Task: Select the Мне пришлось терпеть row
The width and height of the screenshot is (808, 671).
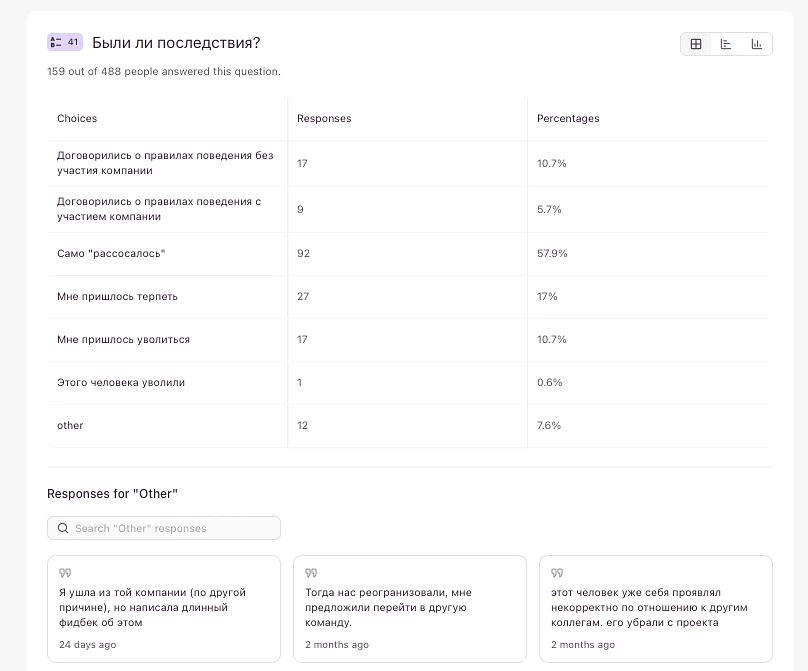Action: (x=117, y=296)
